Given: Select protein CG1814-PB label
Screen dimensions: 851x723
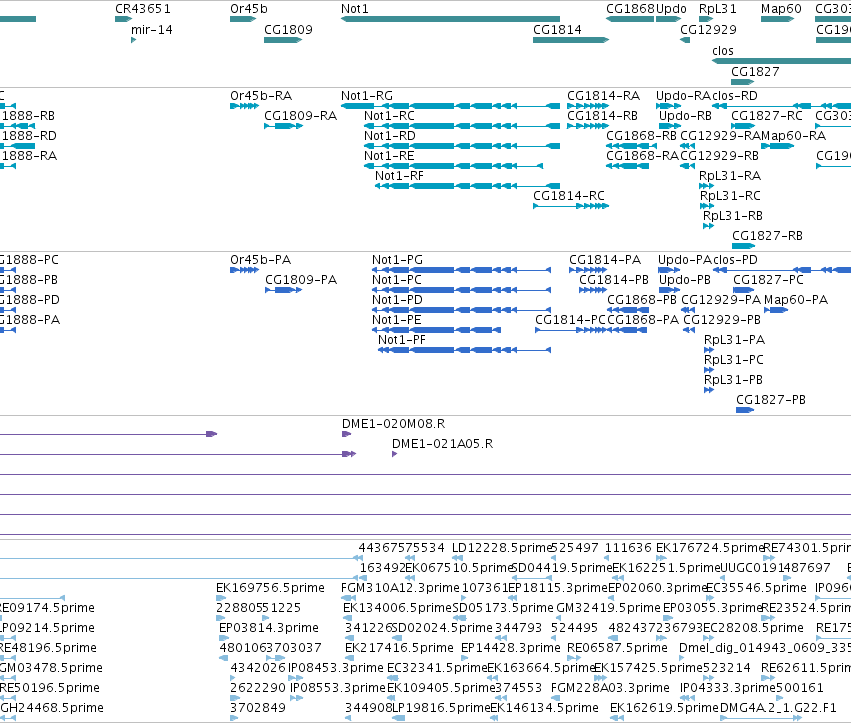Looking at the screenshot, I should tap(614, 280).
